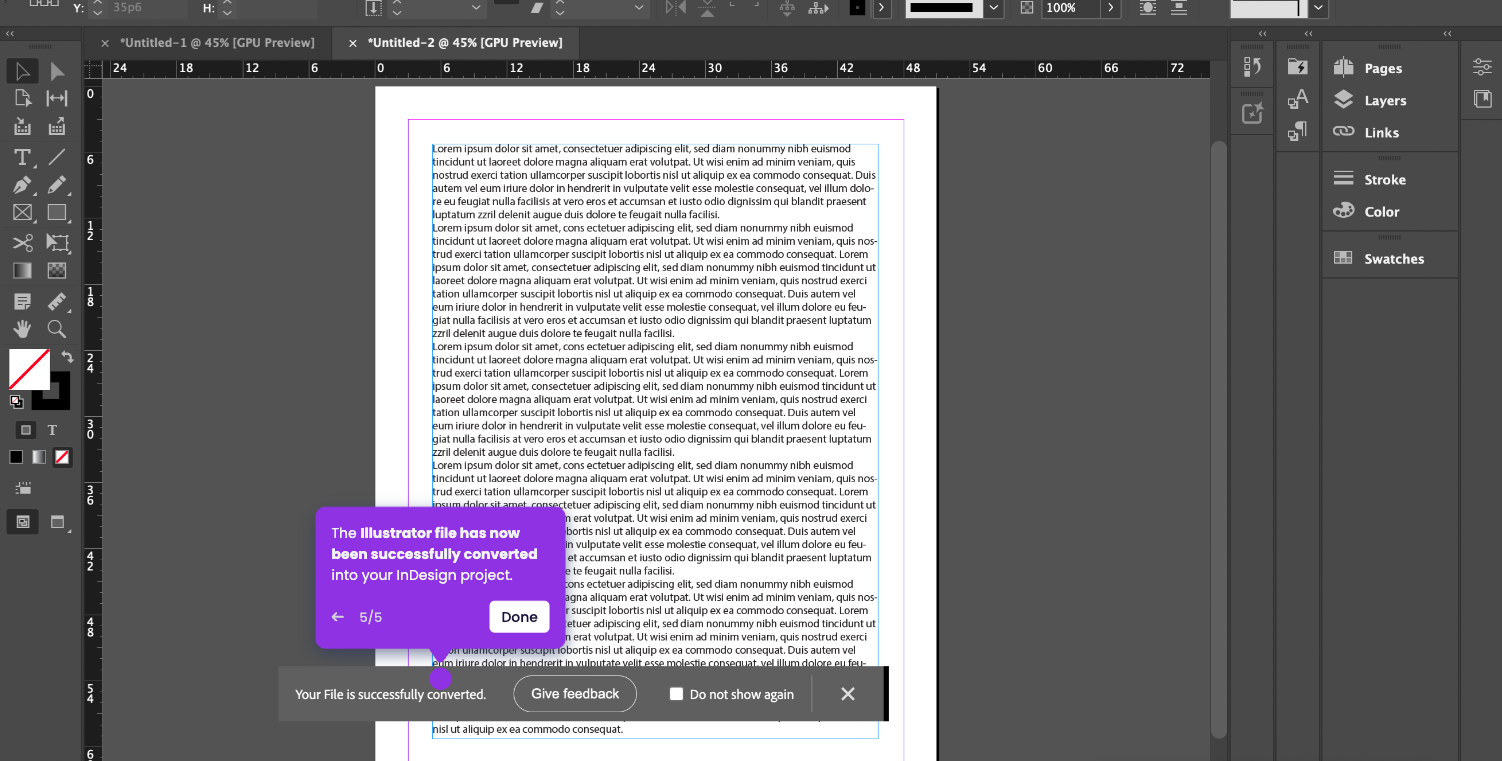Select the Direct Selection tool
Screen dimensions: 1502x761
tap(57, 71)
